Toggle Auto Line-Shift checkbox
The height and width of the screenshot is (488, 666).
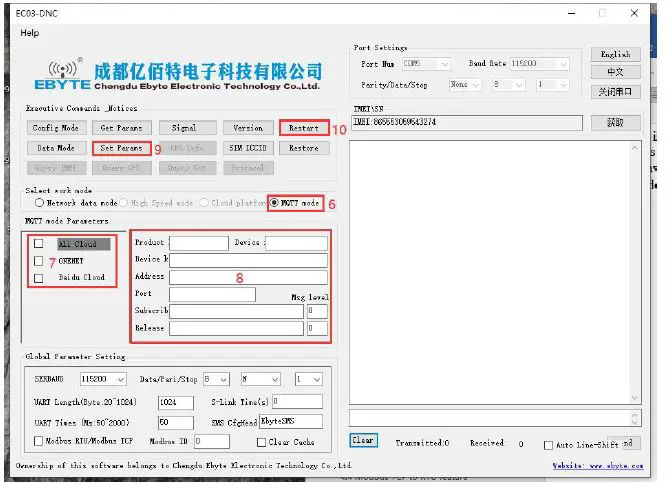[x=548, y=445]
